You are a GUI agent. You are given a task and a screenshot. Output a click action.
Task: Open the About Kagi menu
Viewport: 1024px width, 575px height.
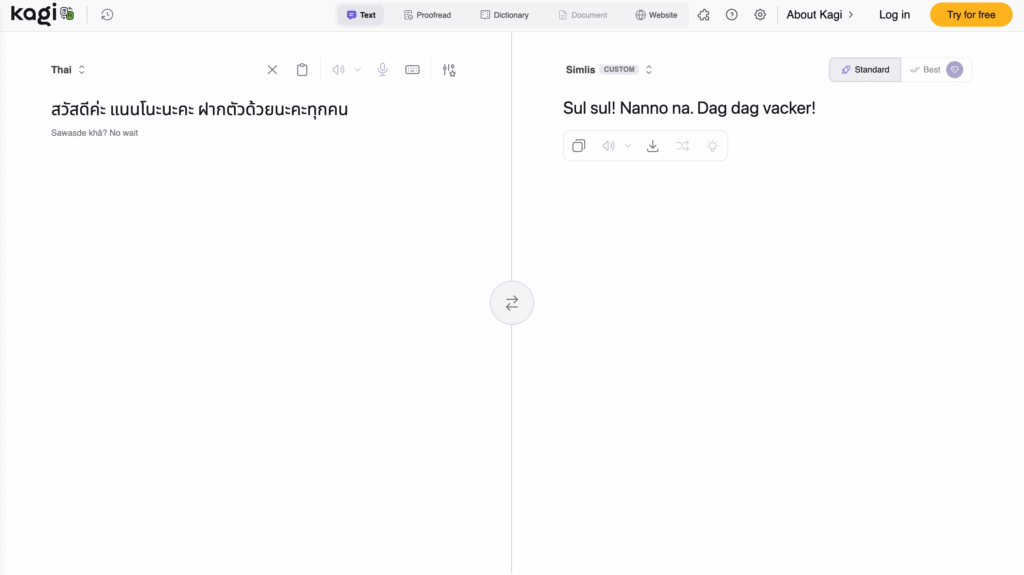click(x=820, y=14)
